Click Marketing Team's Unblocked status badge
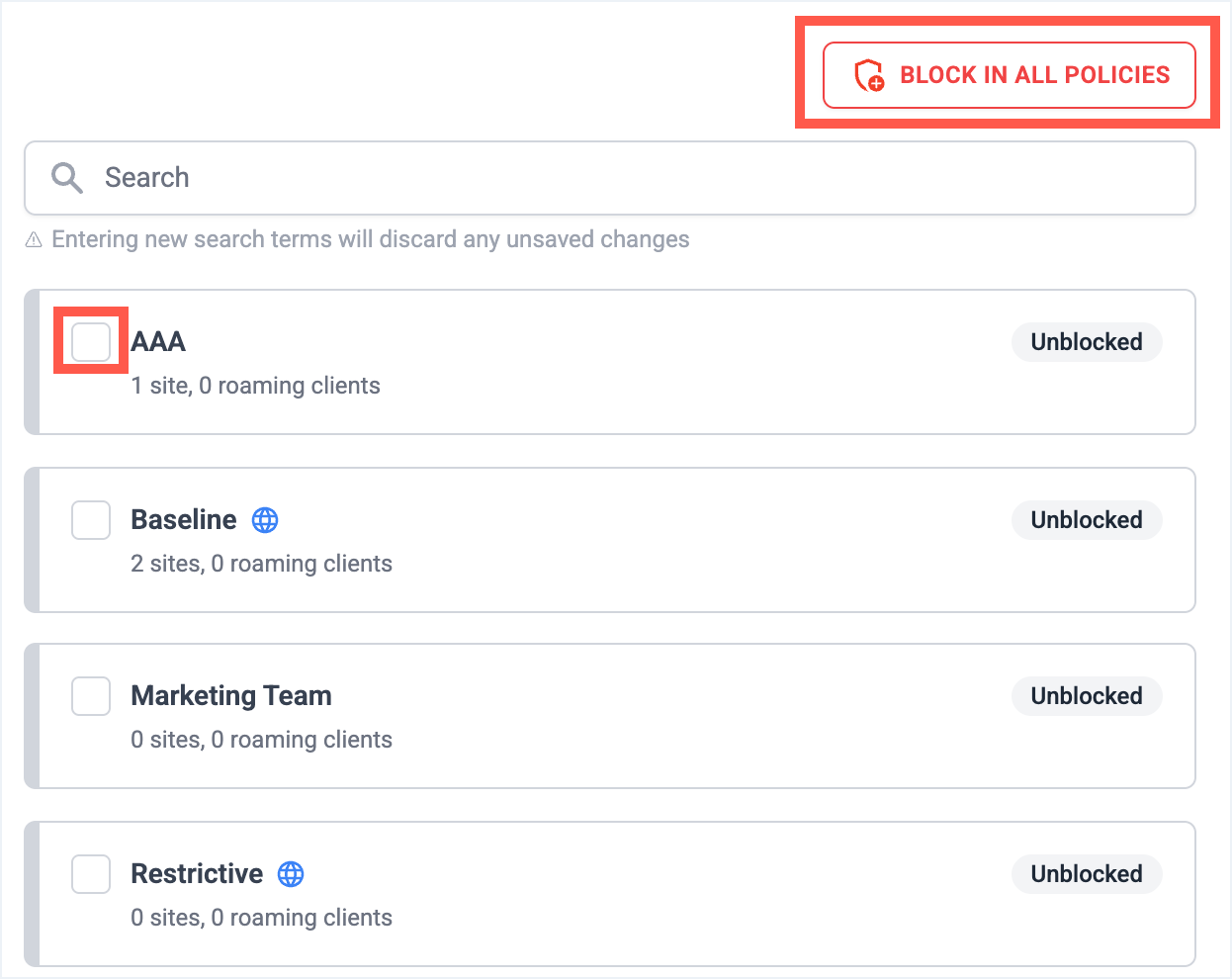The image size is (1232, 979). tap(1086, 696)
